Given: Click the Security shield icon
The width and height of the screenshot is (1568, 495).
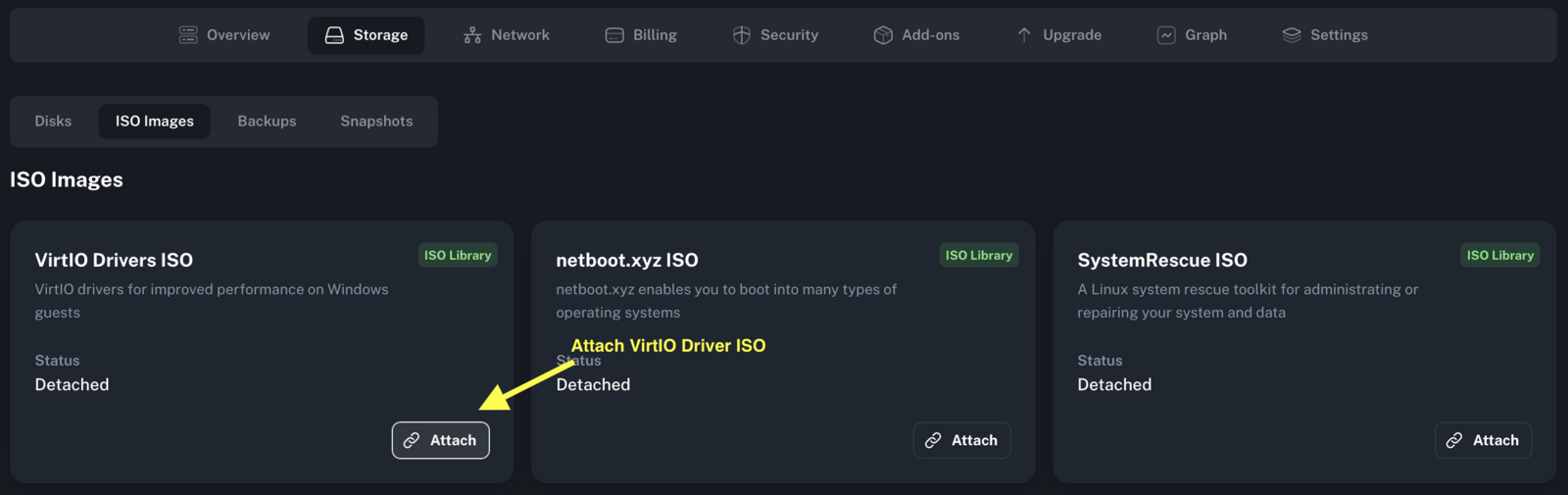Looking at the screenshot, I should pyautogui.click(x=742, y=35).
